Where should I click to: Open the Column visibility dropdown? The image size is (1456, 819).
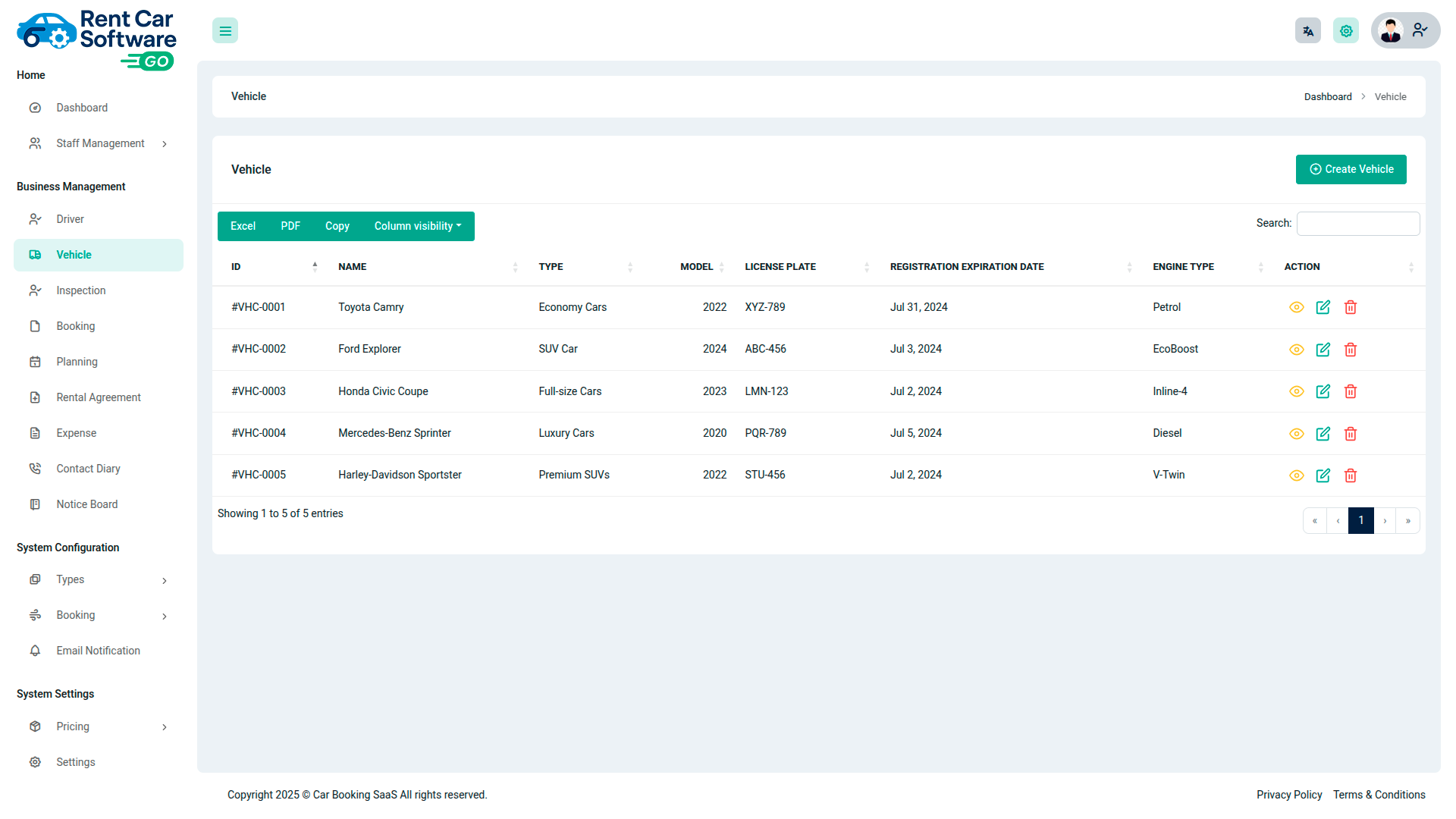[418, 226]
